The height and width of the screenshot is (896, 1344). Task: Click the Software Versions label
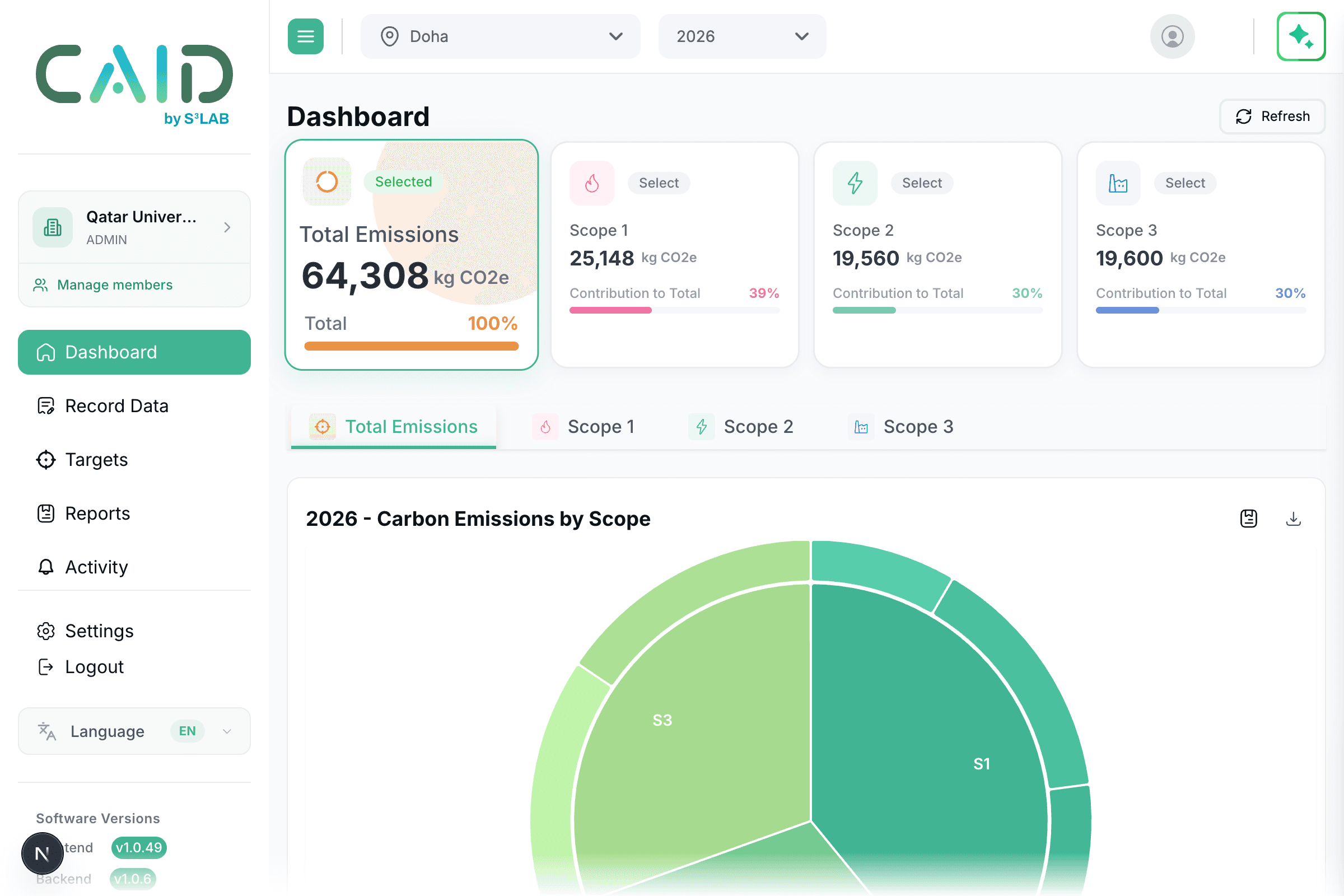[x=97, y=818]
